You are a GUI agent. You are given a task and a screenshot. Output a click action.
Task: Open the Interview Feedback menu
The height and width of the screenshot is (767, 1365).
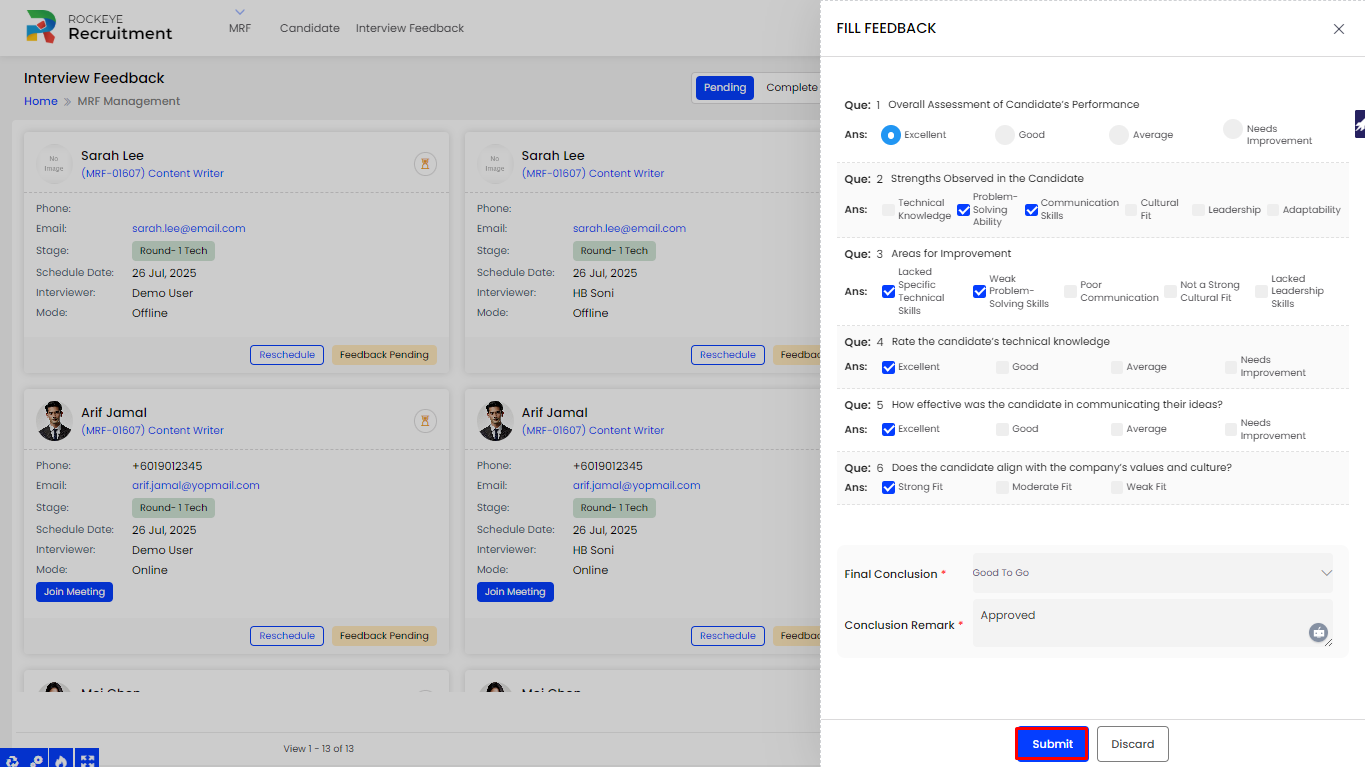pos(410,28)
